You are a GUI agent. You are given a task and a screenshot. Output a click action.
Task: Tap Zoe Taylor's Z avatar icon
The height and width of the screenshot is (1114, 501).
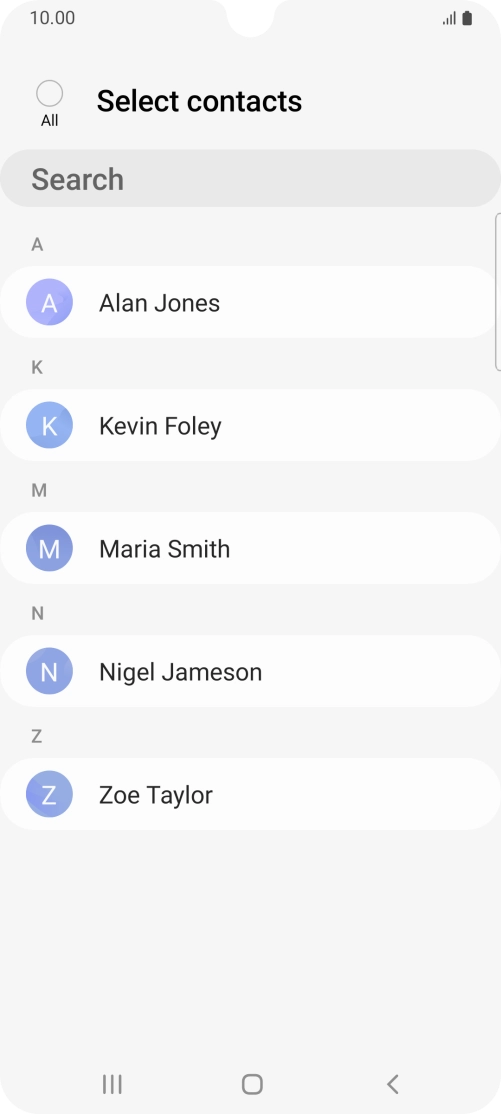tap(49, 794)
